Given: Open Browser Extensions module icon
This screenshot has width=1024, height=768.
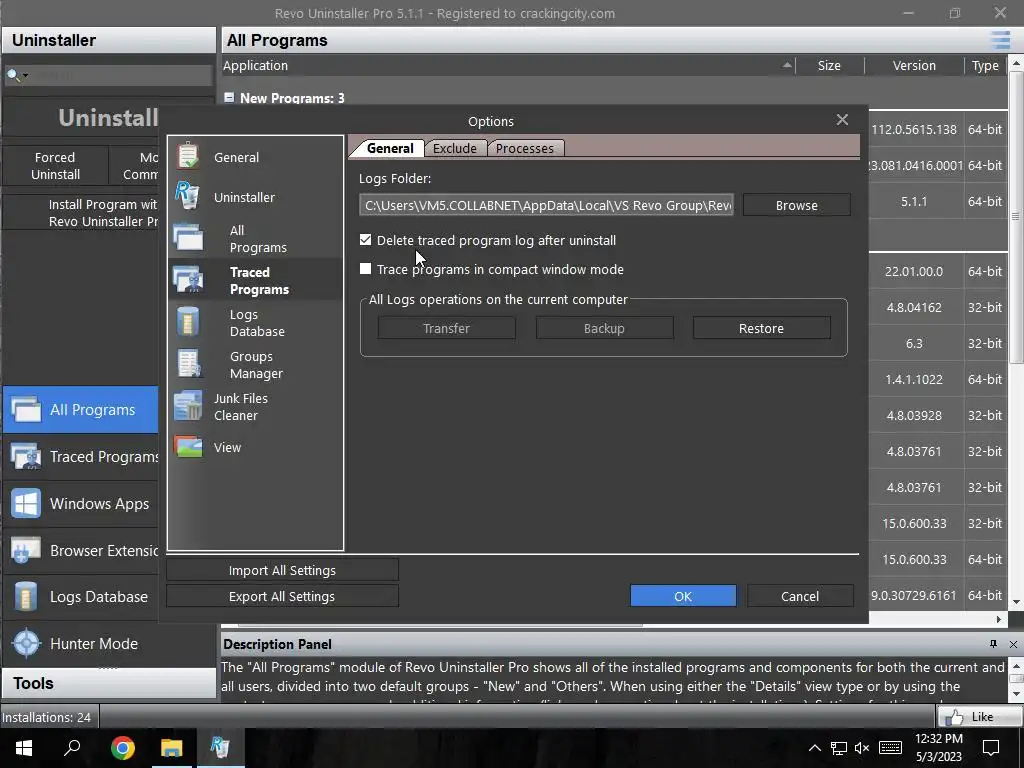Looking at the screenshot, I should (x=26, y=551).
